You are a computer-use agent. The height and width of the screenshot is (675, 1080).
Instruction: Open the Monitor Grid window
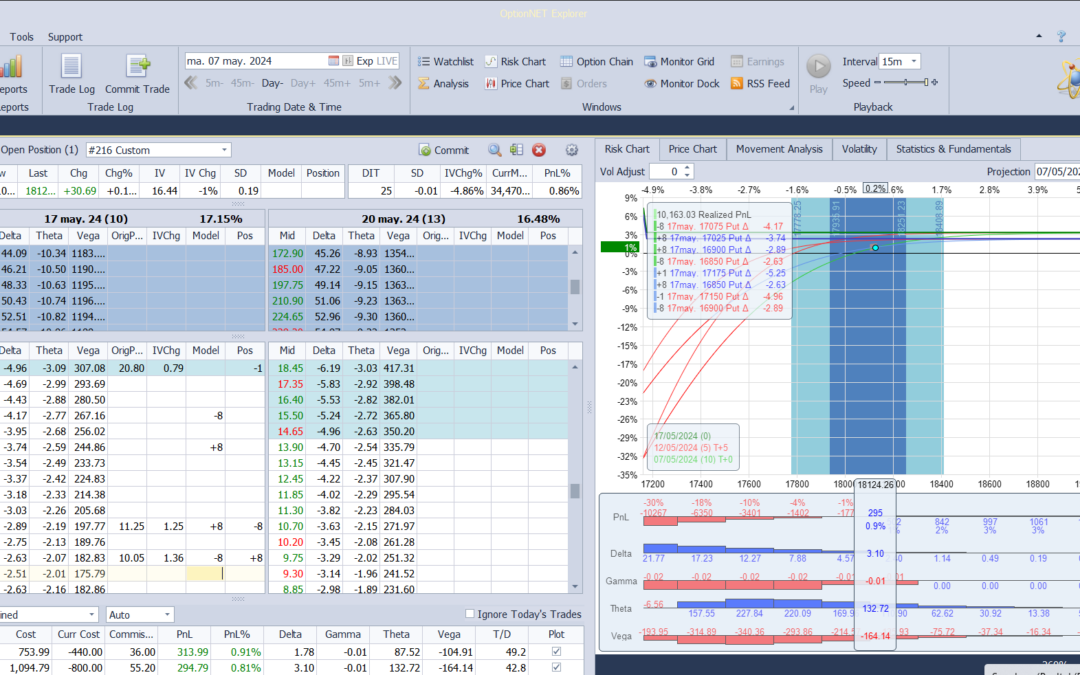[x=679, y=61]
